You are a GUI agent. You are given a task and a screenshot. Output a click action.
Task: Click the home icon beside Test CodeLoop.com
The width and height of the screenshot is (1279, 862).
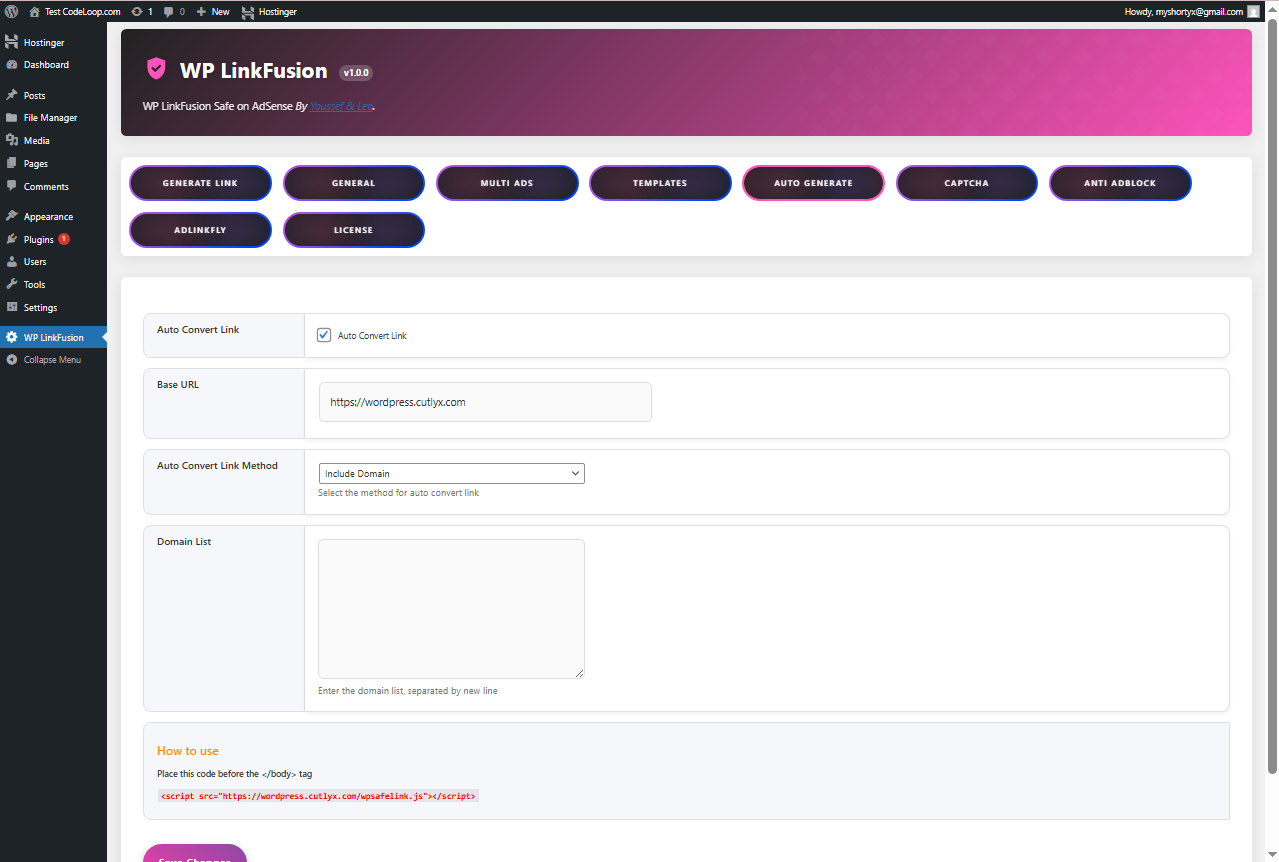point(35,11)
